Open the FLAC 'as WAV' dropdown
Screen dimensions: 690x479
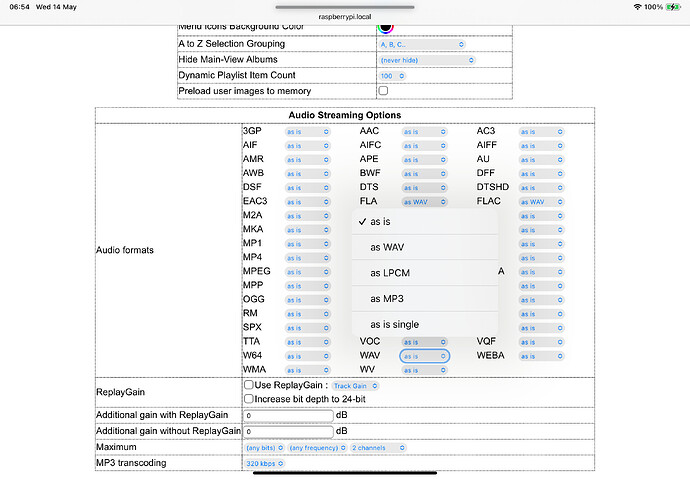(x=541, y=202)
